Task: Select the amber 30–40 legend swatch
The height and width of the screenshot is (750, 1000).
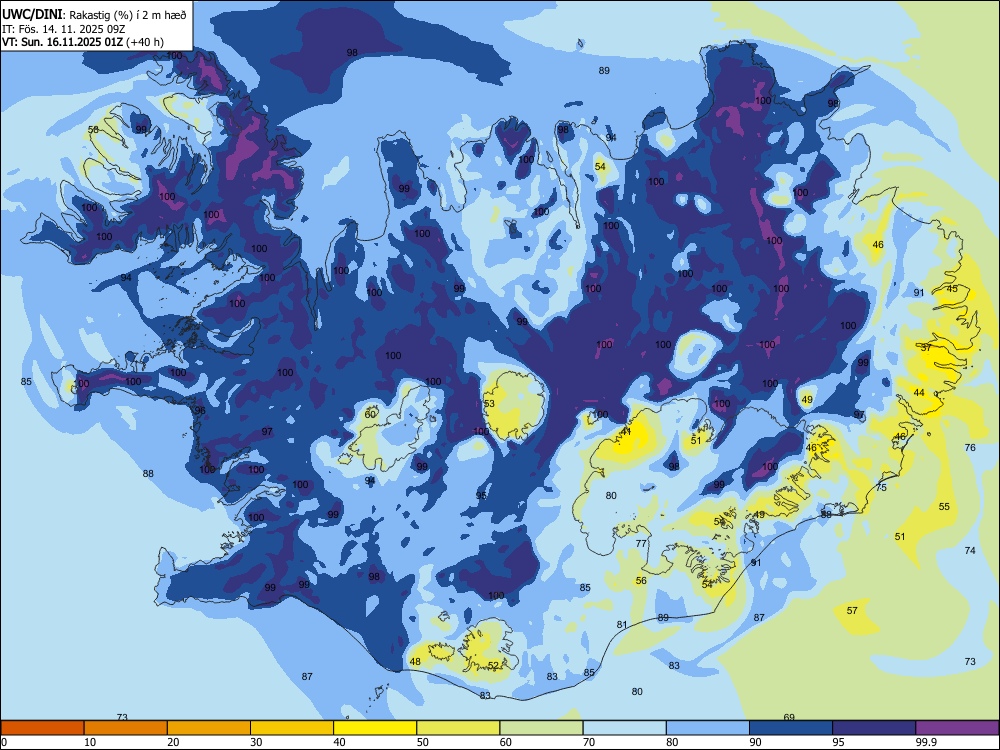Action: [292, 728]
